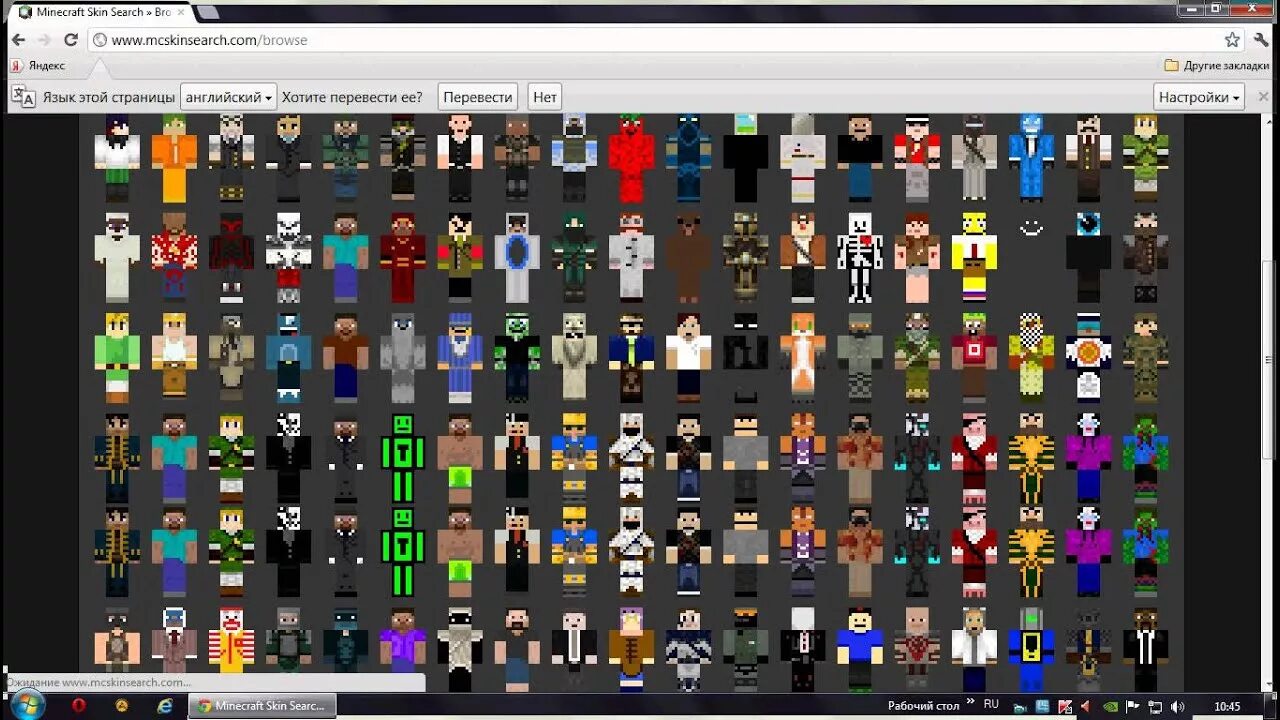The height and width of the screenshot is (720, 1280).
Task: Launch Opera from the taskbar
Action: pos(79,705)
